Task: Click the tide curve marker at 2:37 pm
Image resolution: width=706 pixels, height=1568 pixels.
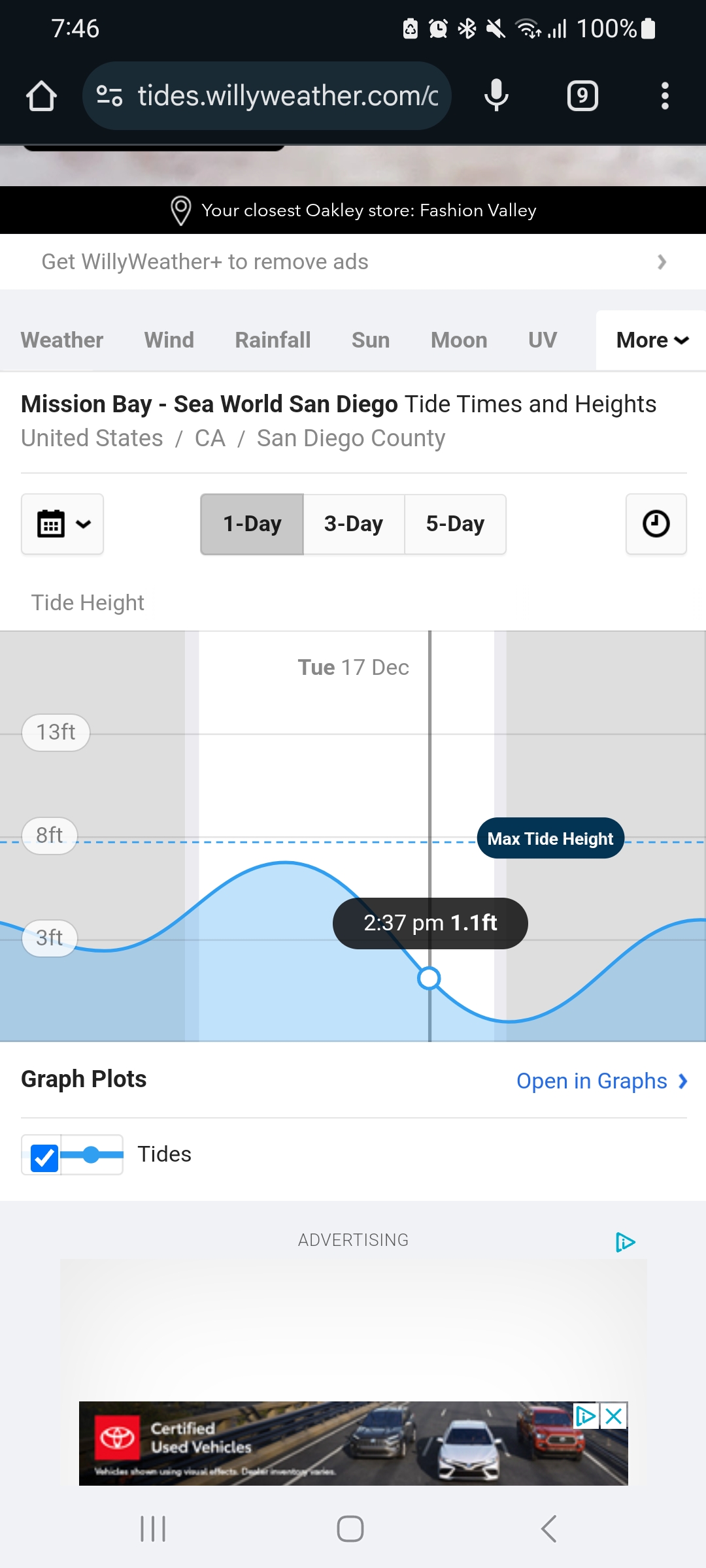Action: click(x=429, y=978)
